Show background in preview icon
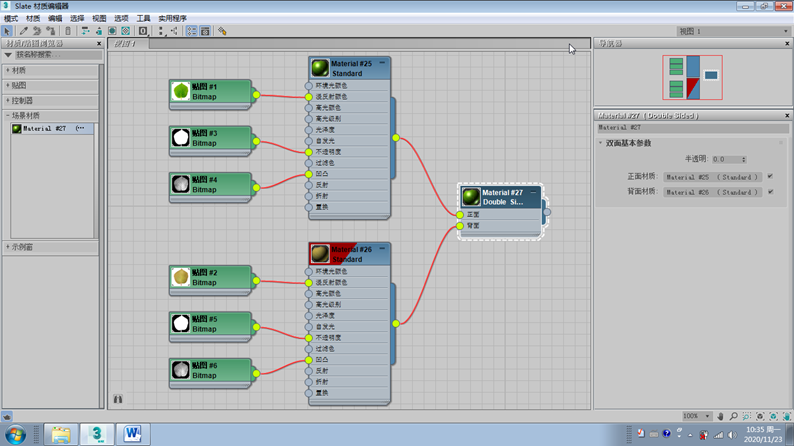 pyautogui.click(x=126, y=31)
